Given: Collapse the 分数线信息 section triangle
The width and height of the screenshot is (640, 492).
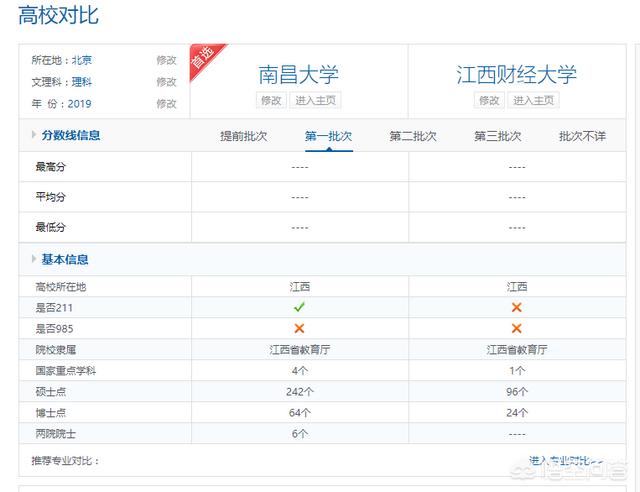Looking at the screenshot, I should click(35, 136).
